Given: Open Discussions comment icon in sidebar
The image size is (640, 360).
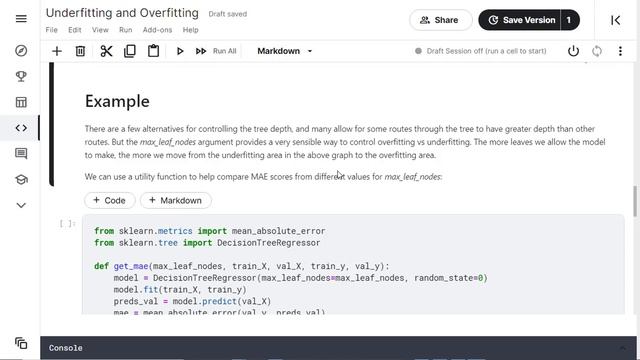Looking at the screenshot, I should [21, 153].
